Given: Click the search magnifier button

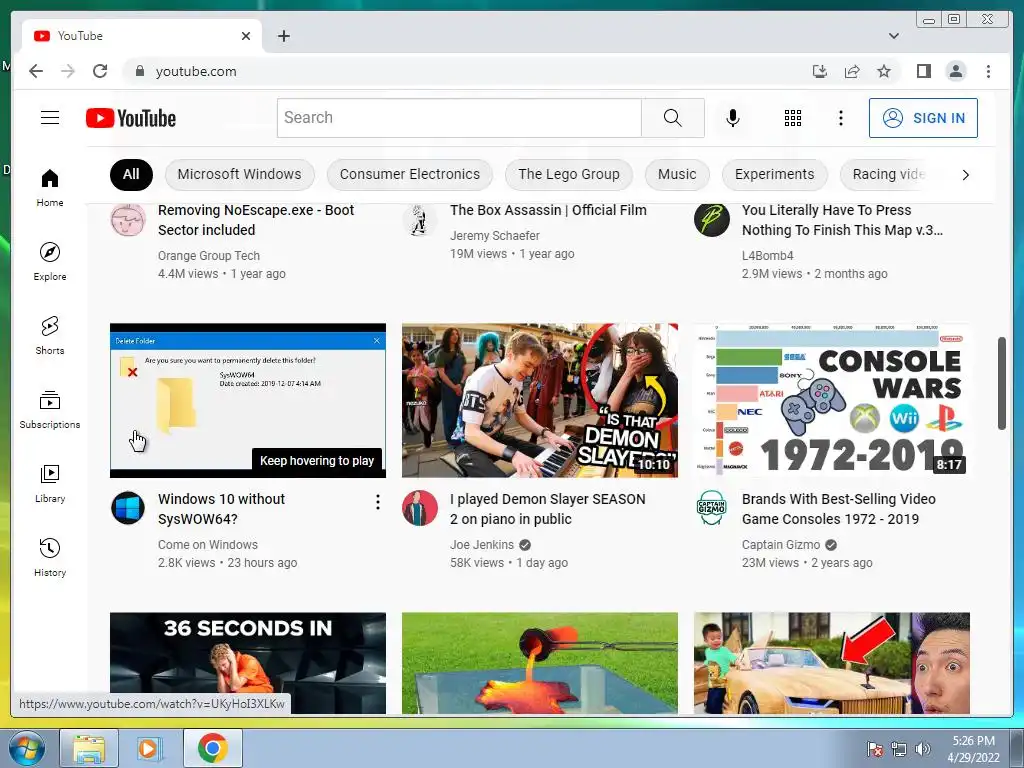Looking at the screenshot, I should coord(673,118).
